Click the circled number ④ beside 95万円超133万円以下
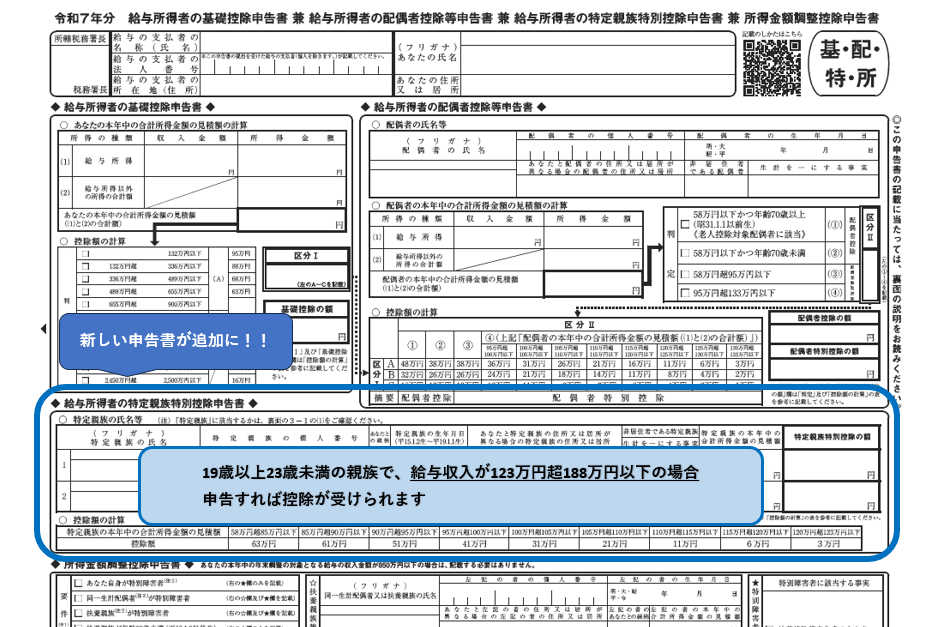939x627 pixels. click(834, 292)
